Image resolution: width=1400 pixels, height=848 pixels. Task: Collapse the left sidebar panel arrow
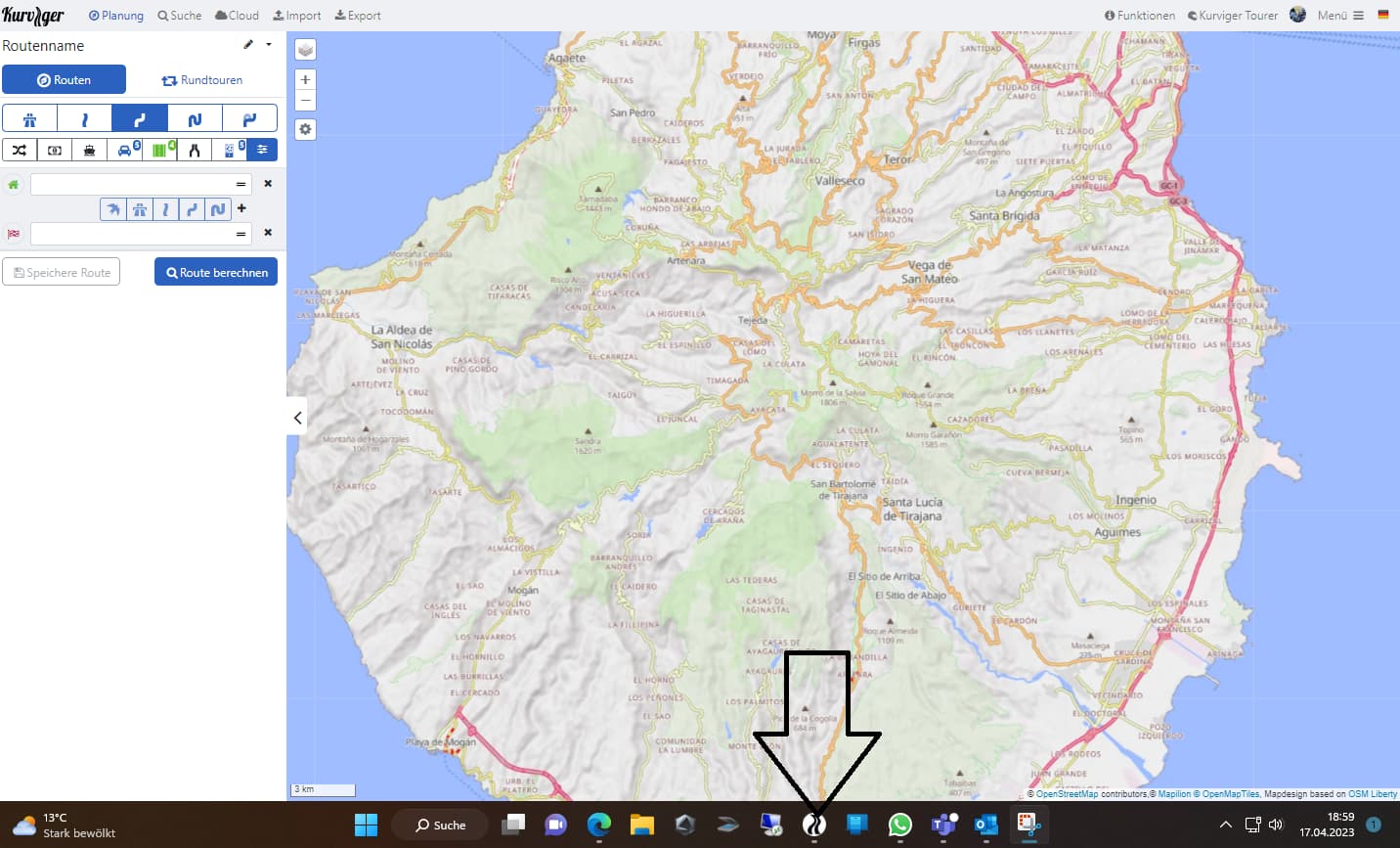(x=297, y=418)
